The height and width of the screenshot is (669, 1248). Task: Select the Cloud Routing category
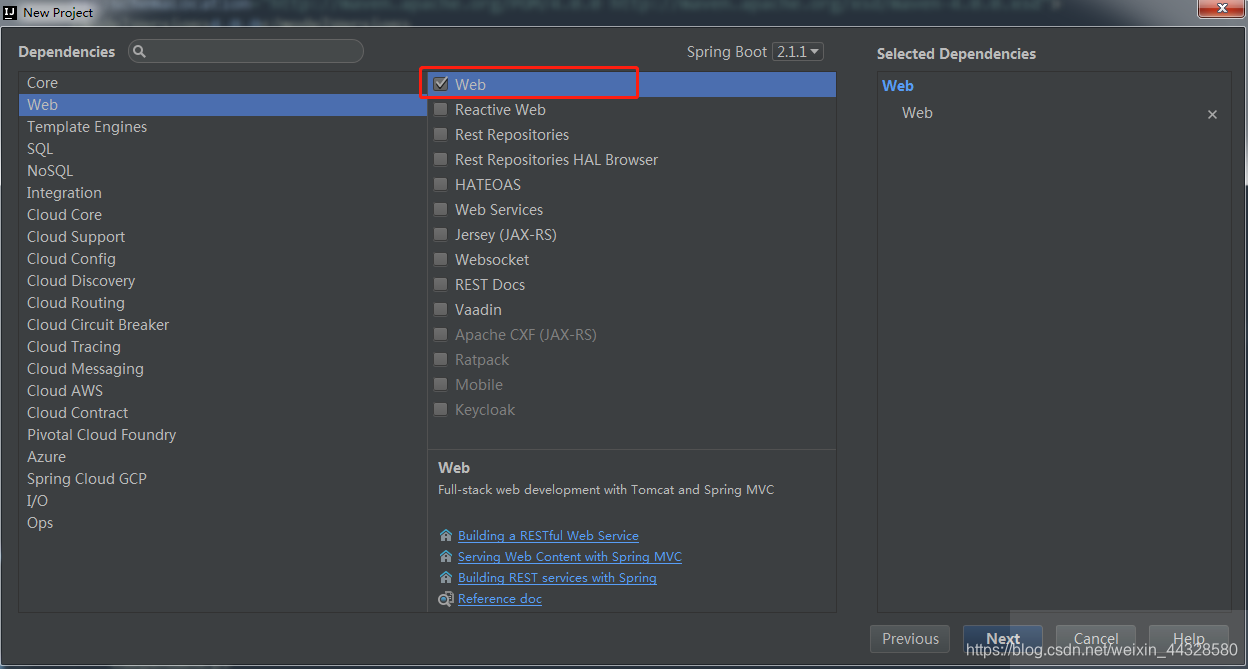(x=222, y=303)
